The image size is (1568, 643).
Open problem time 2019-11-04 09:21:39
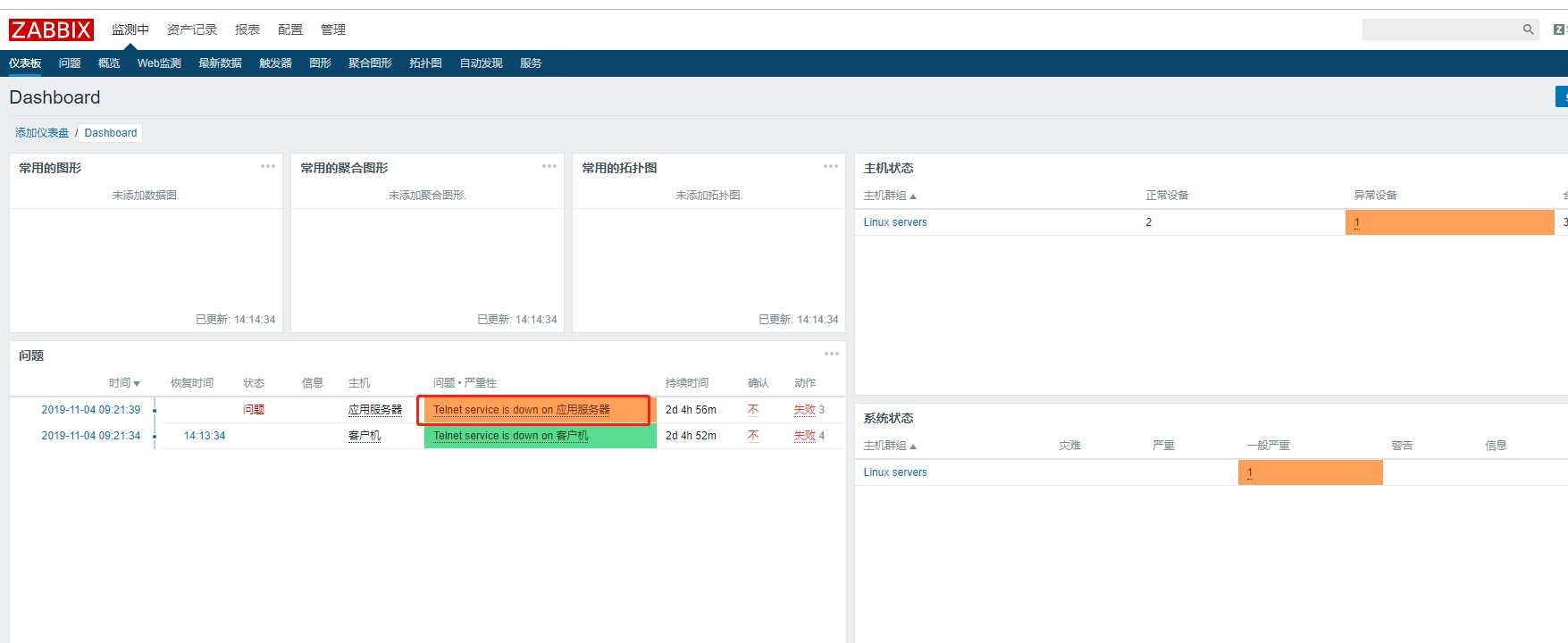click(91, 410)
